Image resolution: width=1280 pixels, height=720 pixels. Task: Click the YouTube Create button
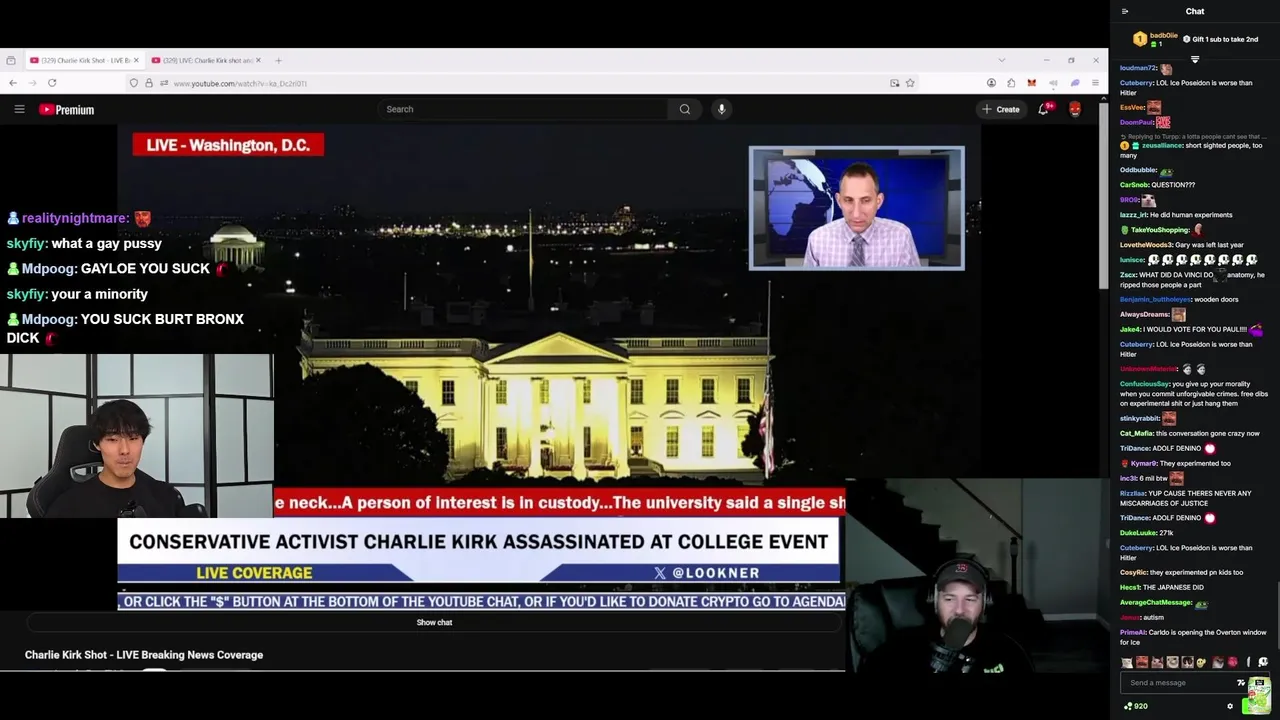coord(1000,109)
